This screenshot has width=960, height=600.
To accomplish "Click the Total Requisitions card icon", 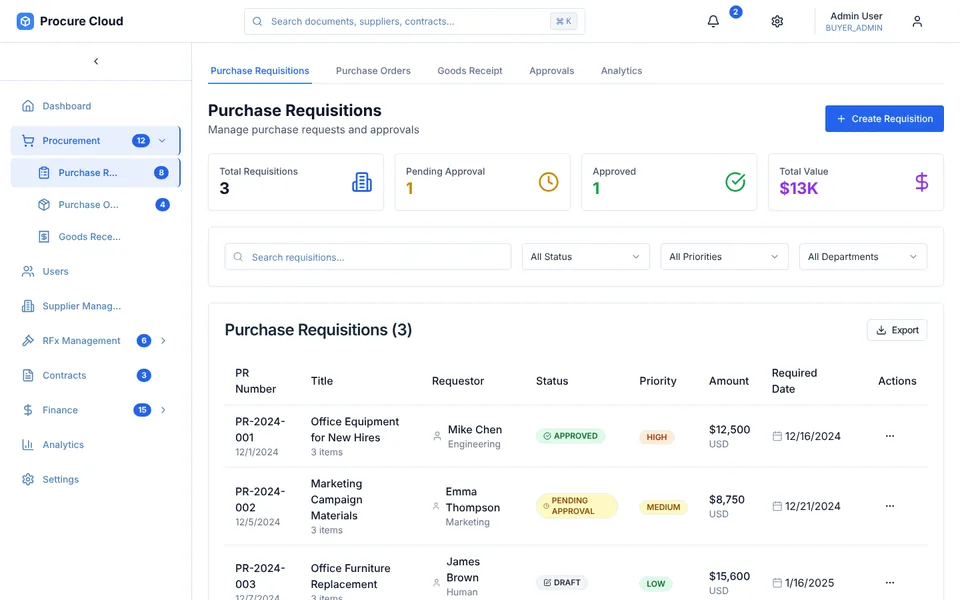I will click(x=362, y=182).
